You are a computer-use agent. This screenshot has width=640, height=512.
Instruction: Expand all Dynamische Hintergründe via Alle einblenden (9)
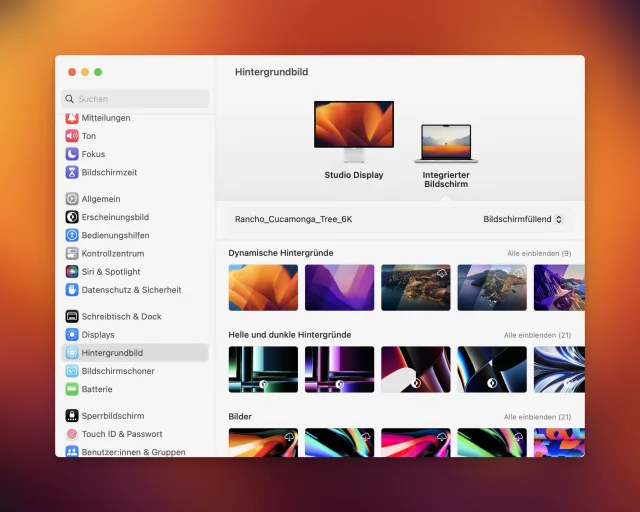538,254
